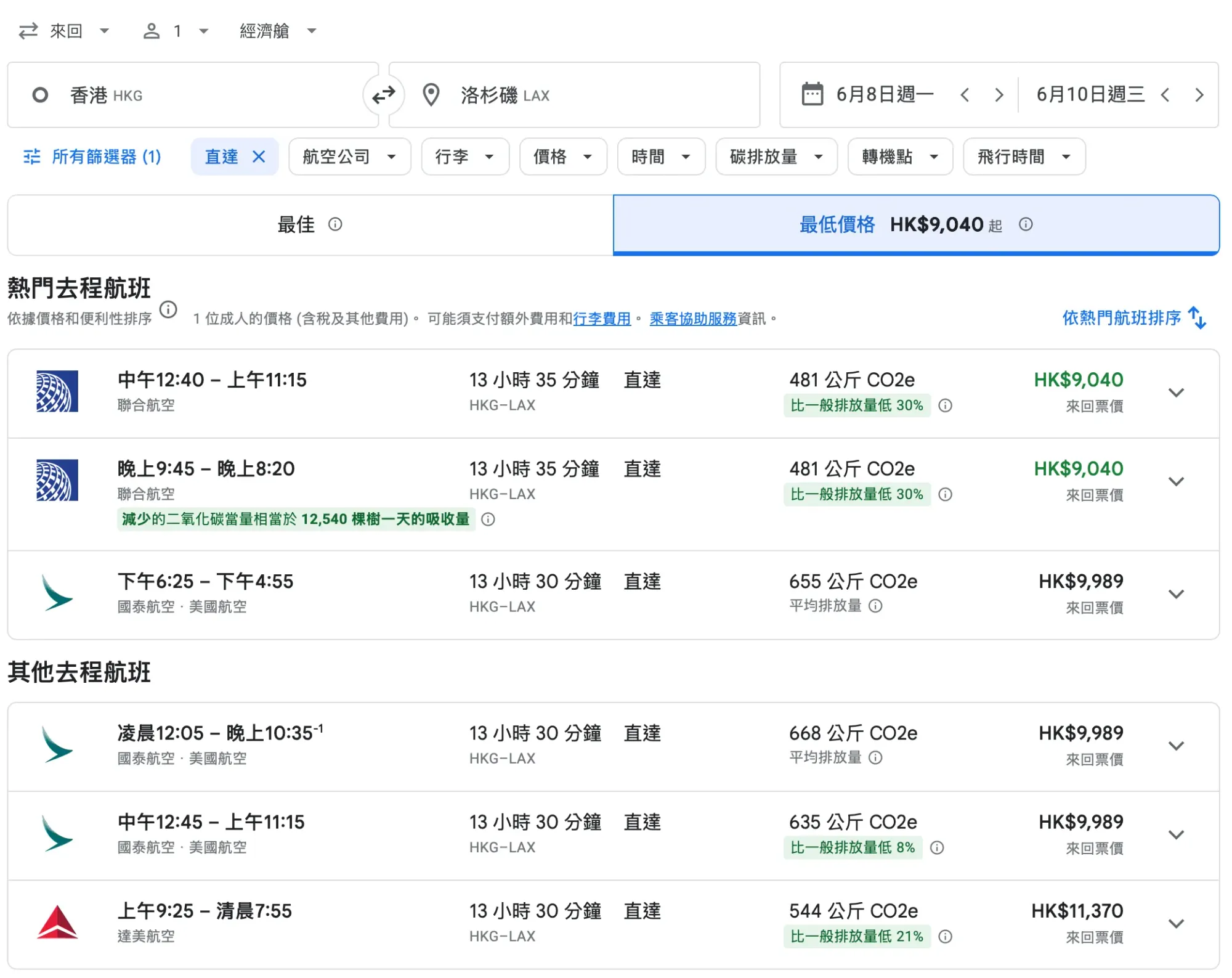
Task: Open 行李 baggage filter
Action: coord(465,157)
